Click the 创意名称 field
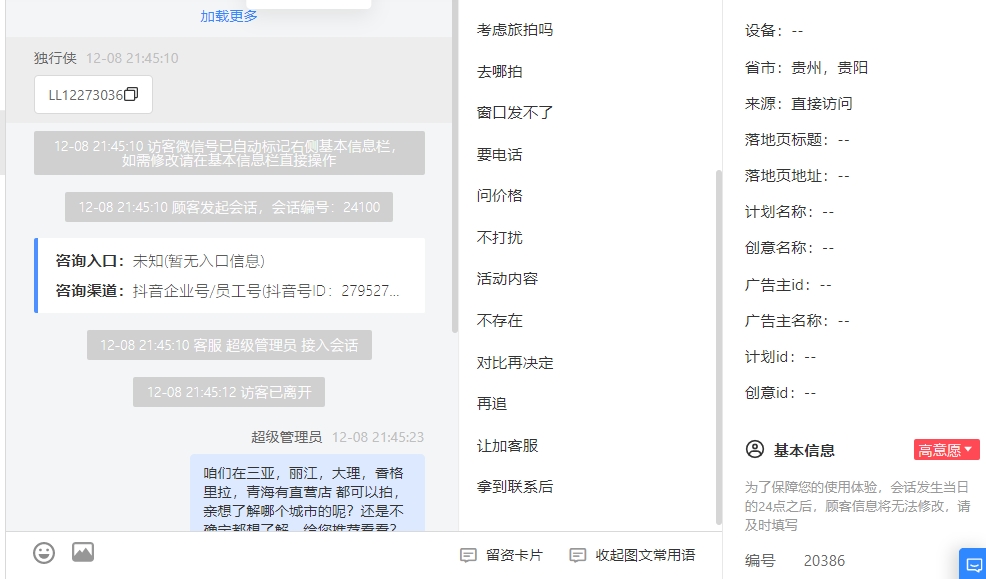Image resolution: width=986 pixels, height=579 pixels. (x=790, y=248)
